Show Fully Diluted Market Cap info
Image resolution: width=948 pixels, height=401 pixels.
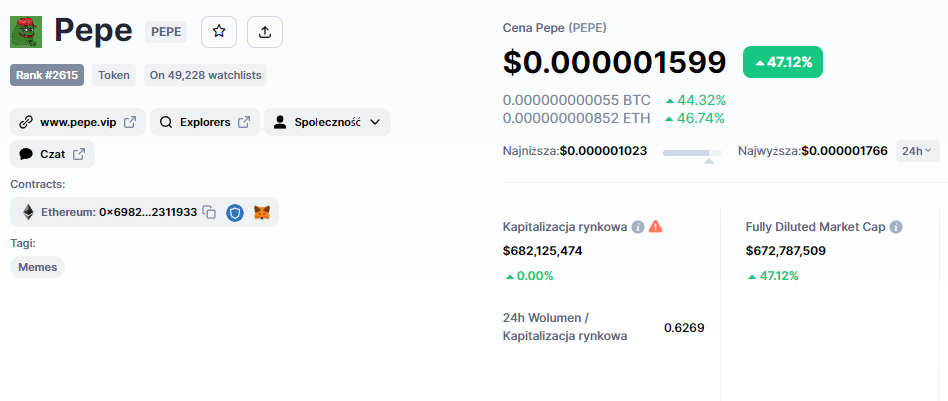(896, 227)
